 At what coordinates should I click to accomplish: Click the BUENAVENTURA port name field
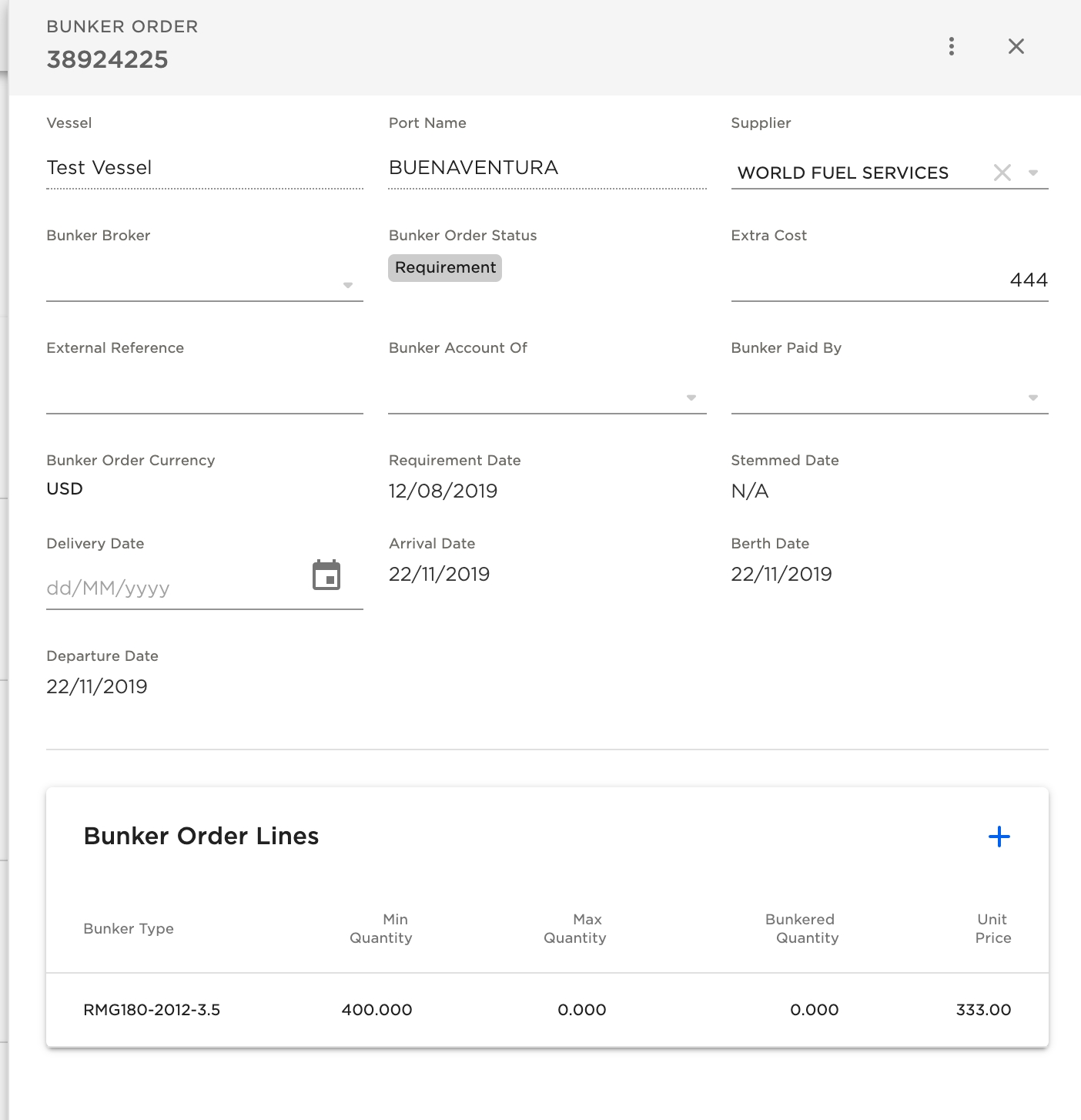pos(547,168)
